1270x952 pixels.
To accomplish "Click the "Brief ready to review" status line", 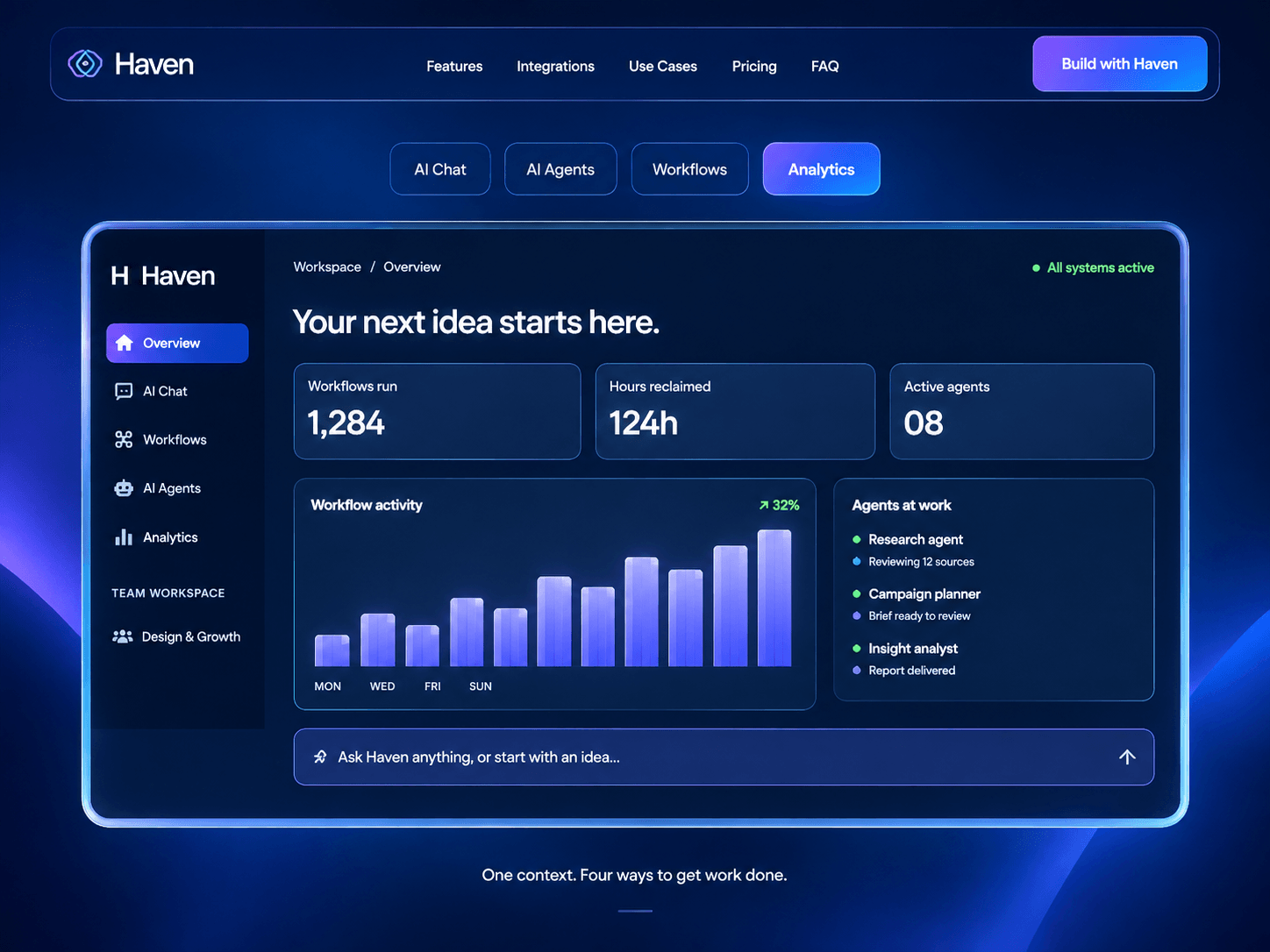I will (x=919, y=616).
